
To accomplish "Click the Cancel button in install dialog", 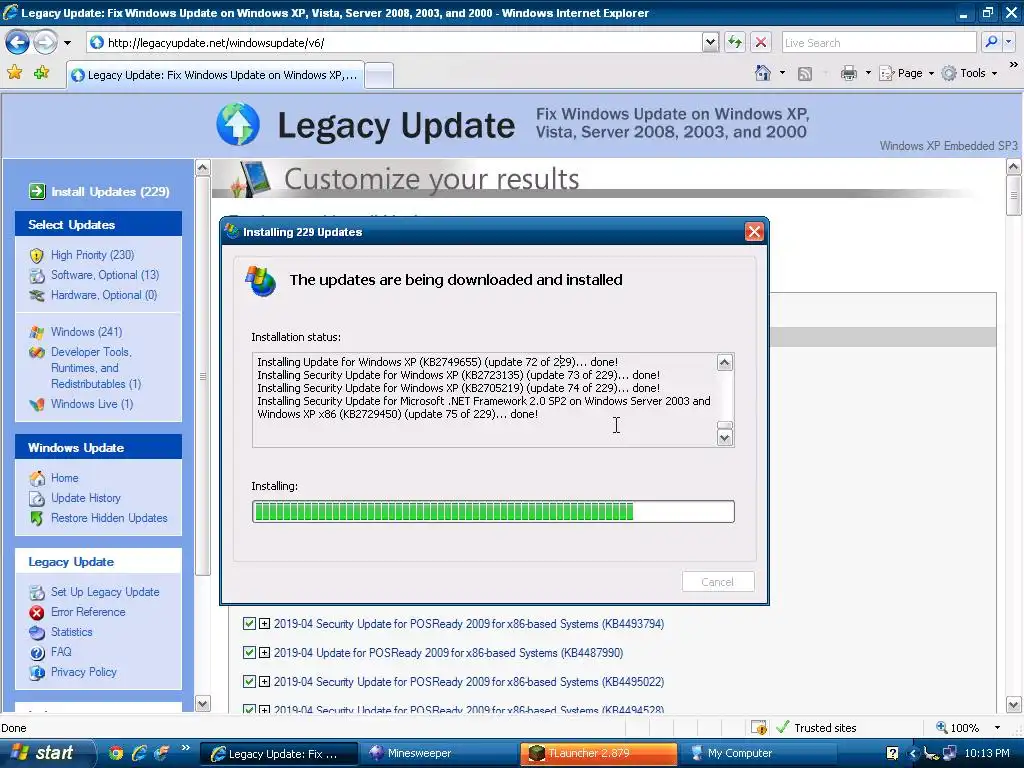I will click(x=718, y=582).
